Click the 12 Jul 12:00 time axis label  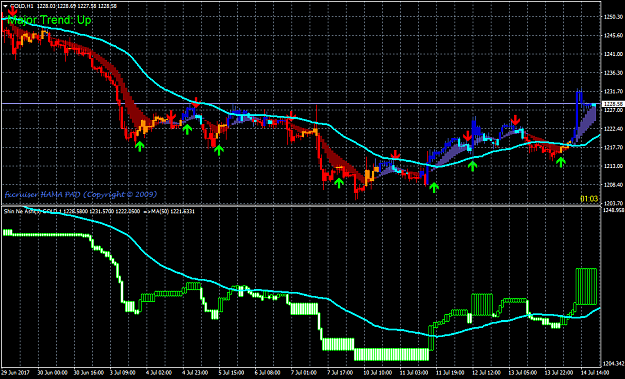point(485,373)
